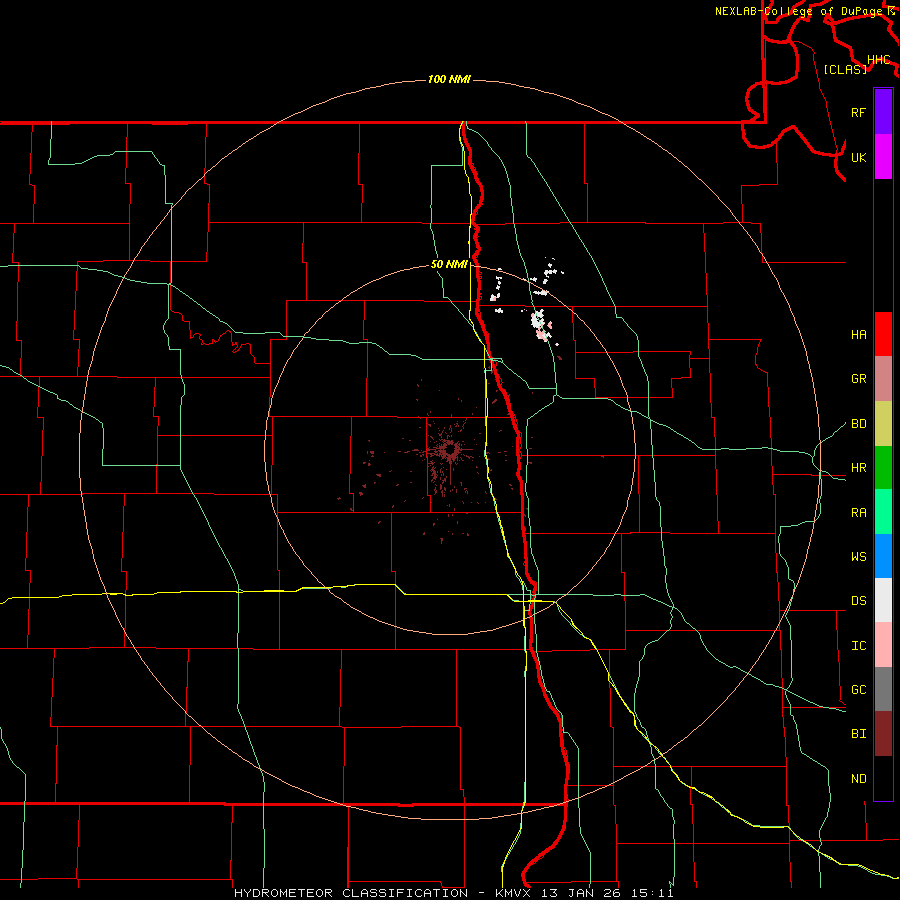Select the GC legend label
Screen dimensions: 900x900
[858, 690]
